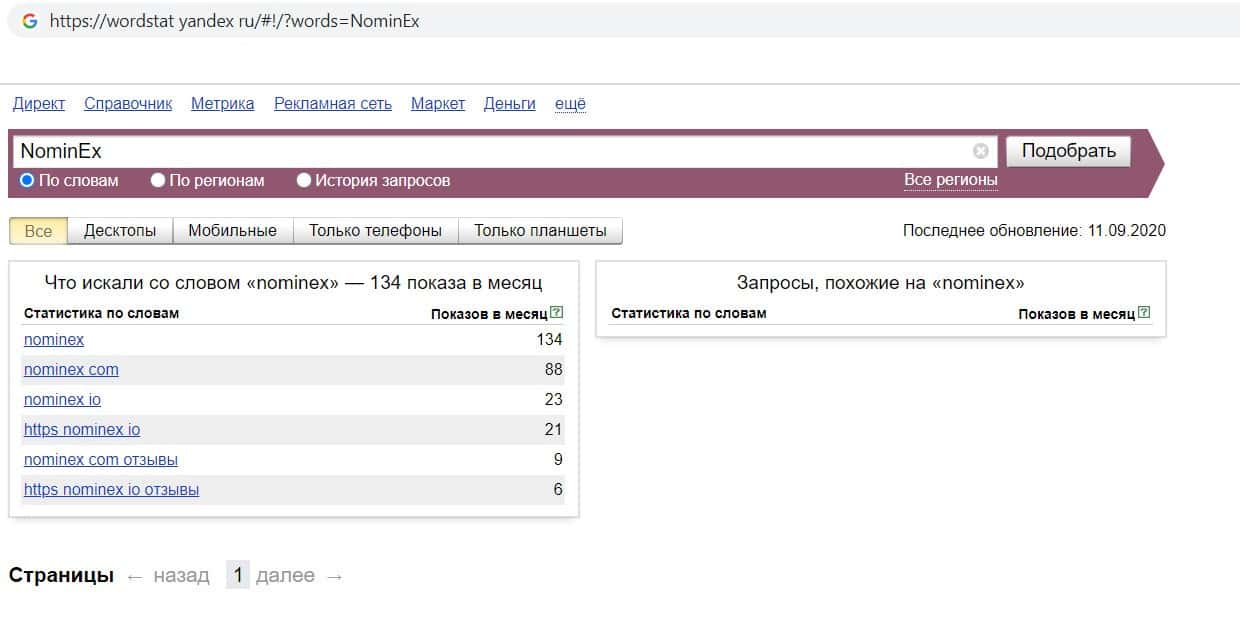Image resolution: width=1240 pixels, height=638 pixels.
Task: Select page number 1 in pagination
Action: click(x=237, y=575)
